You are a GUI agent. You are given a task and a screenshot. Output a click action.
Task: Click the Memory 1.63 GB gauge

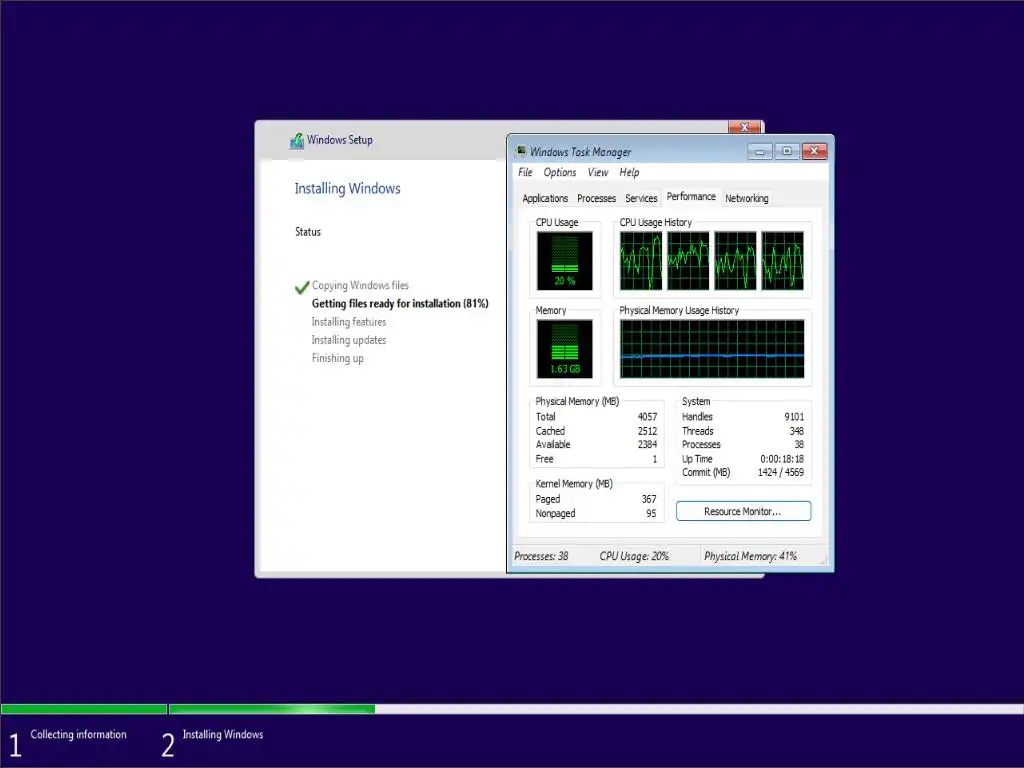point(564,349)
